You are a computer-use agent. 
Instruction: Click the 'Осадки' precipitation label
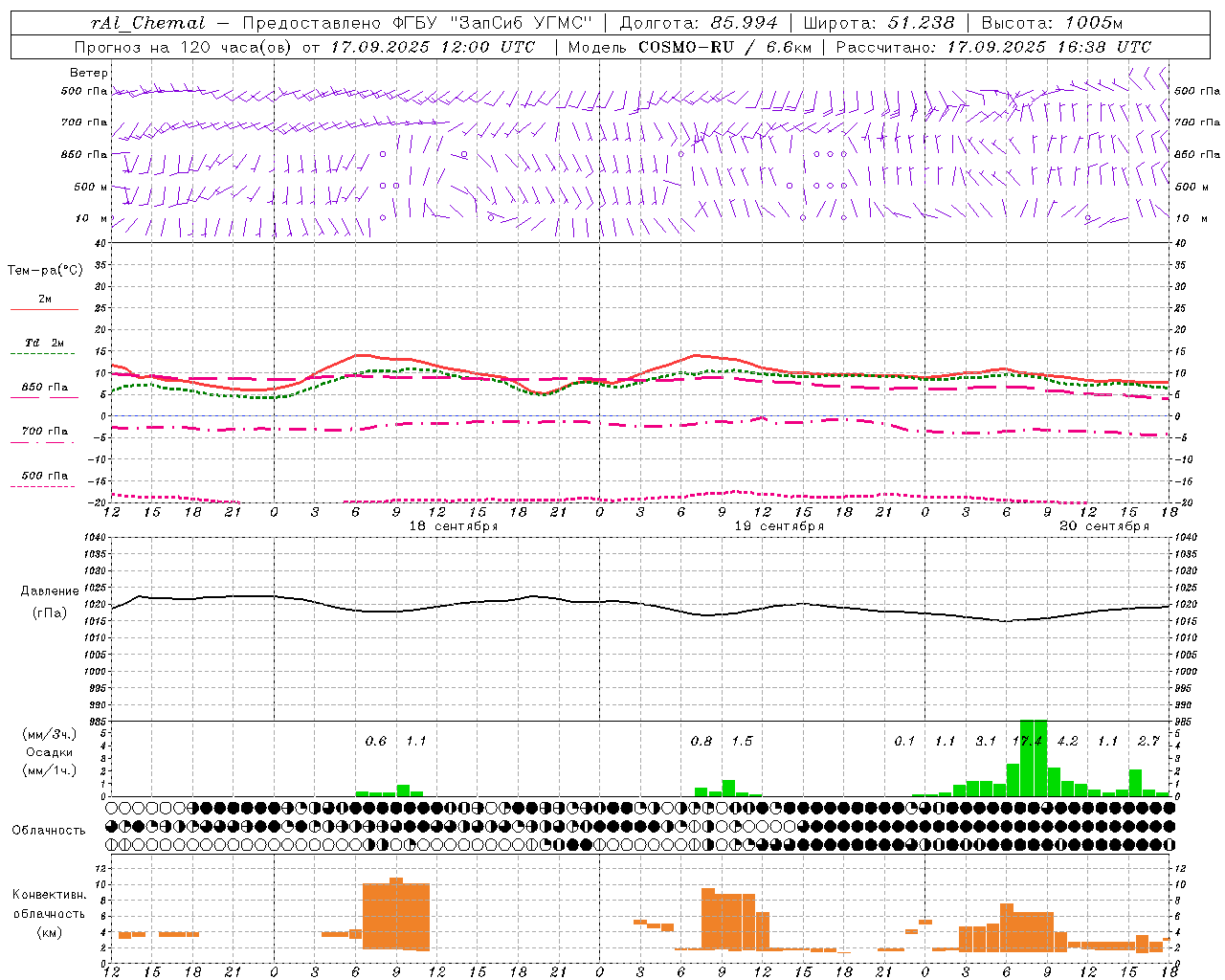[50, 752]
